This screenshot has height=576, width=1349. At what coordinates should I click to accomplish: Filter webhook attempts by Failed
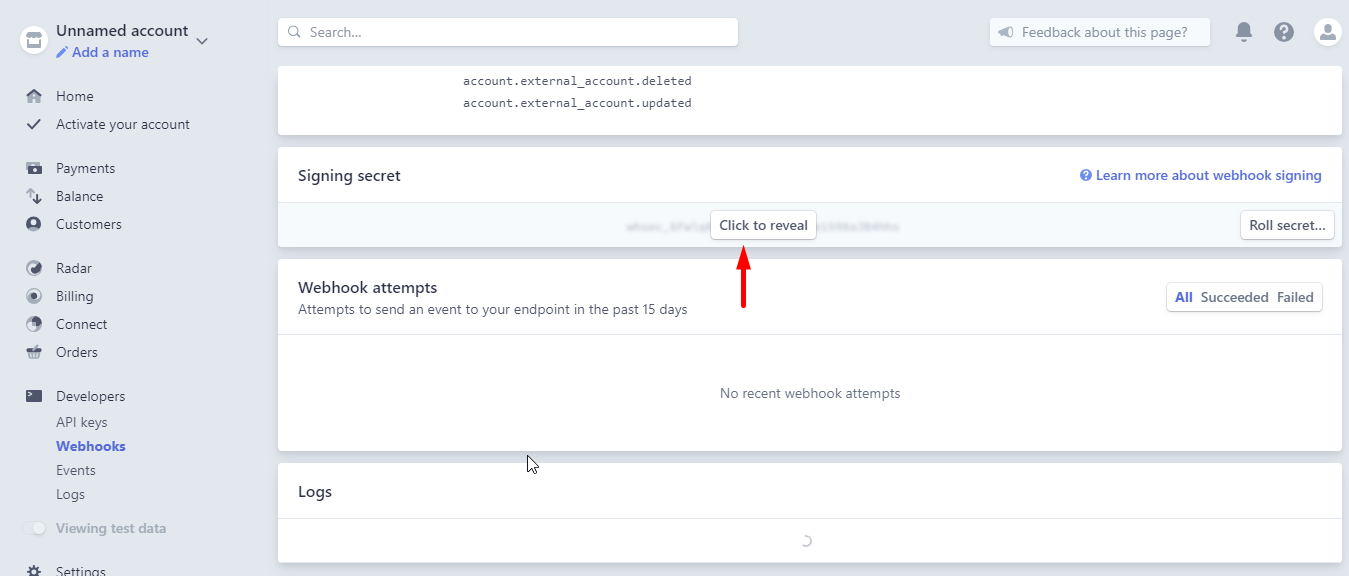point(1295,297)
